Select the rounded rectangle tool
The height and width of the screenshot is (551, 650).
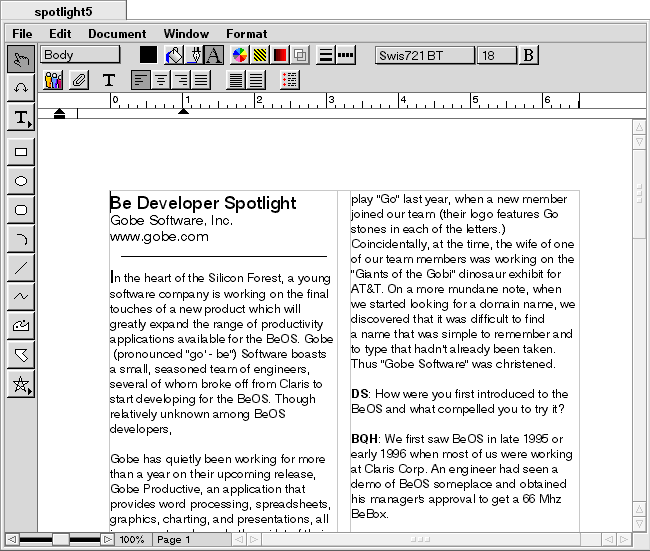[x=21, y=210]
